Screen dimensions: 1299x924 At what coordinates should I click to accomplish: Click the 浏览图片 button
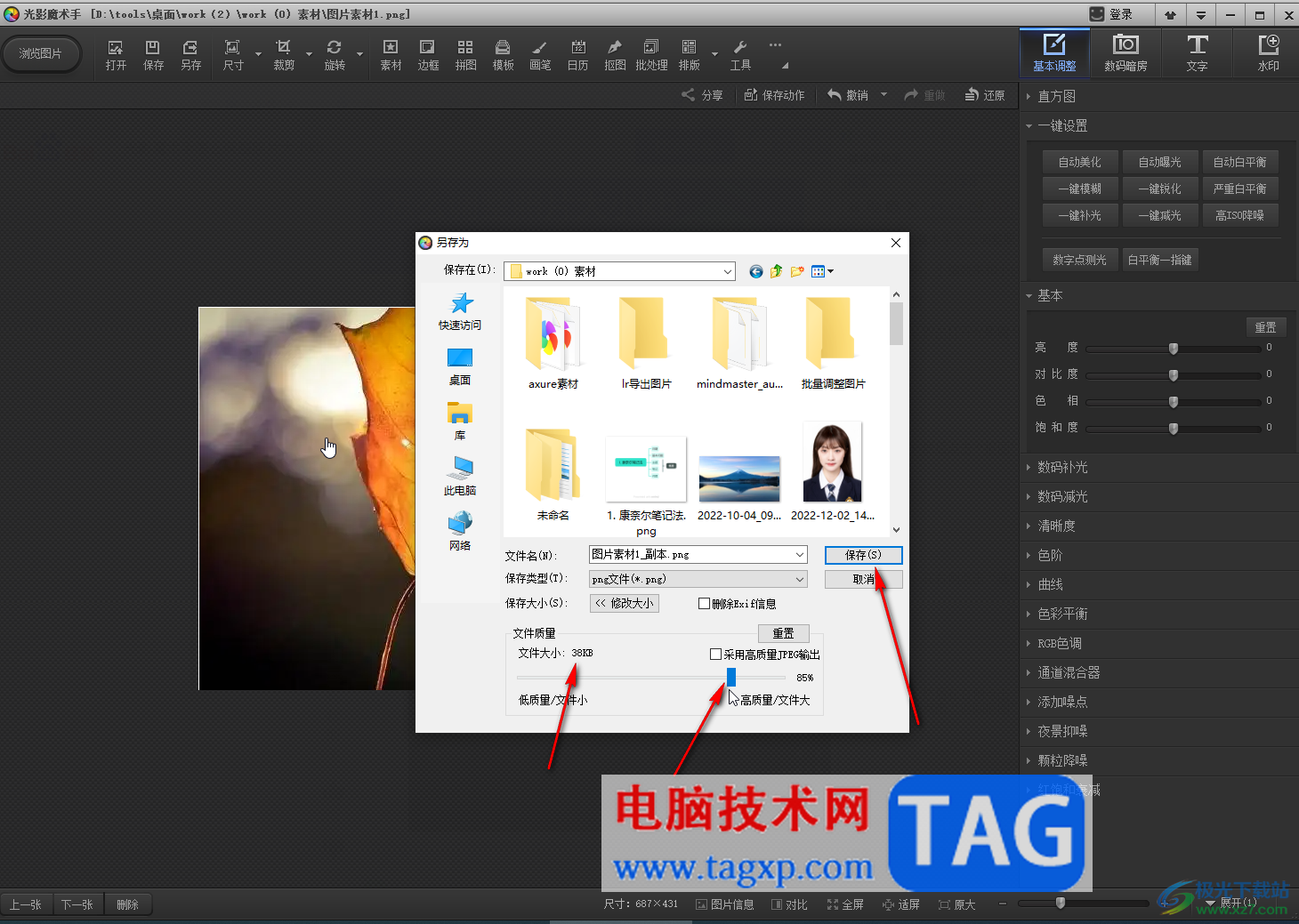[41, 53]
